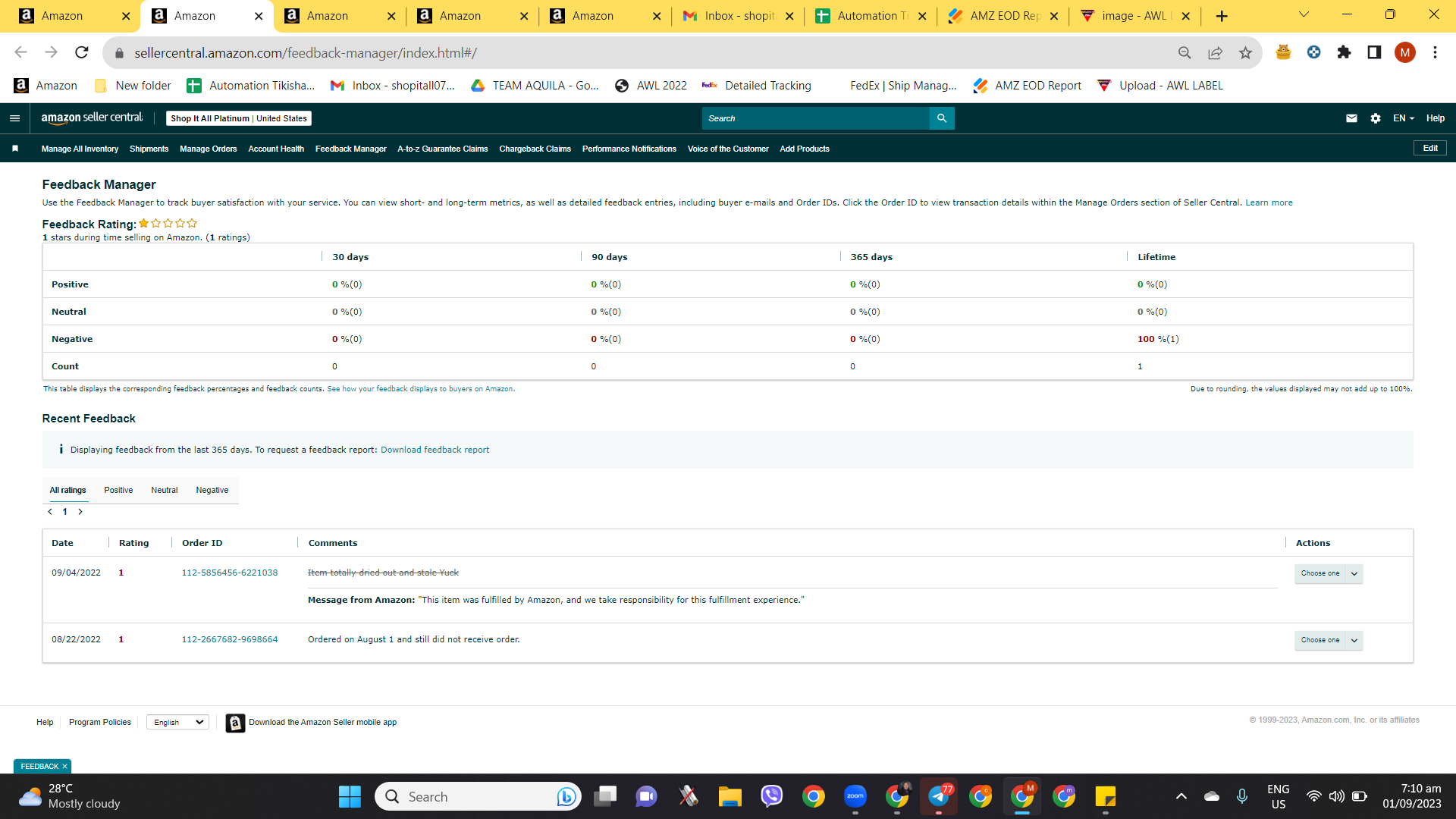Click the magnifier search button in Seller Central

942,118
